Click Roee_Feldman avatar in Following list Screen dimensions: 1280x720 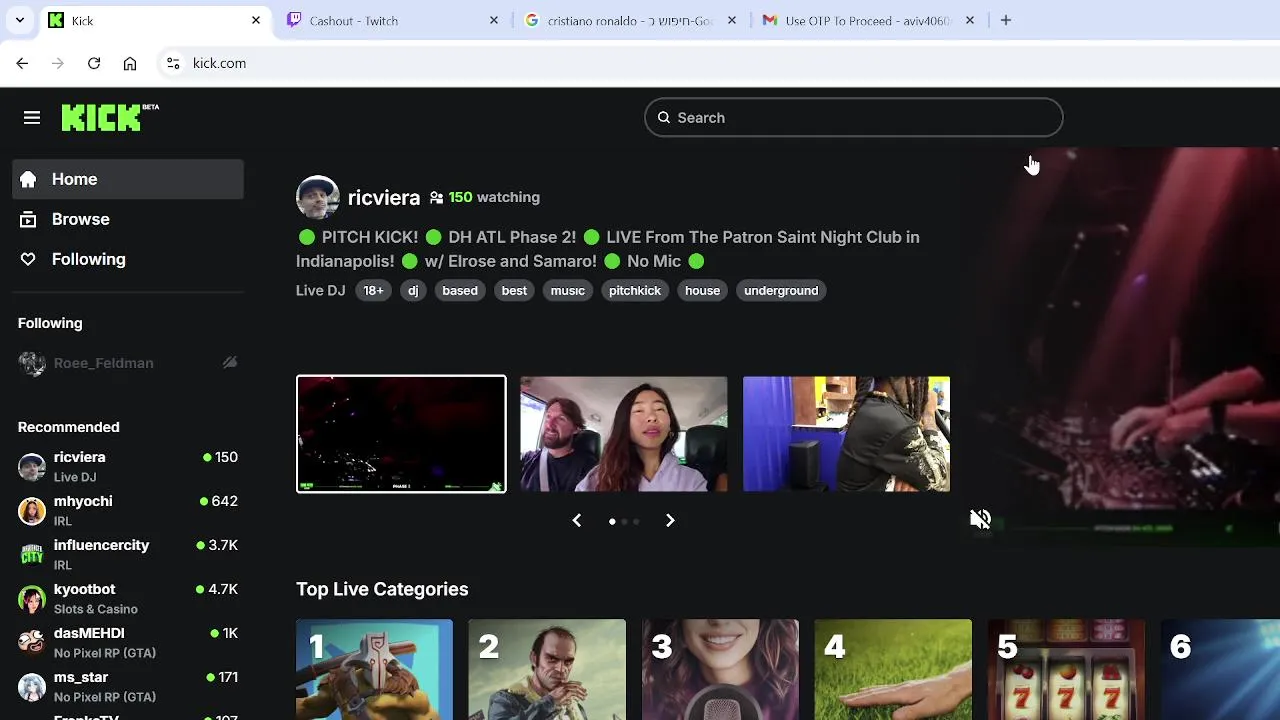tap(32, 364)
